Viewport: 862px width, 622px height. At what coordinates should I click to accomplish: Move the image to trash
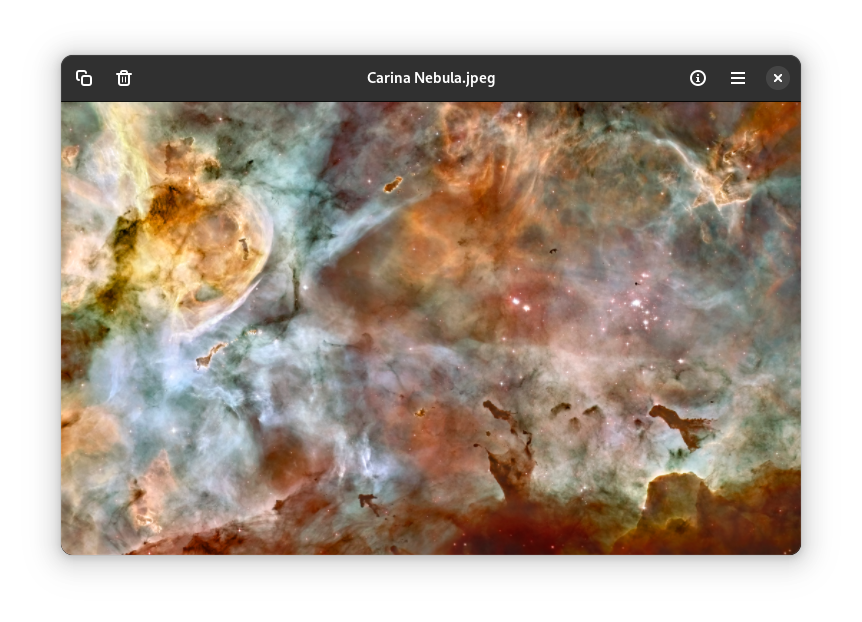click(x=124, y=78)
